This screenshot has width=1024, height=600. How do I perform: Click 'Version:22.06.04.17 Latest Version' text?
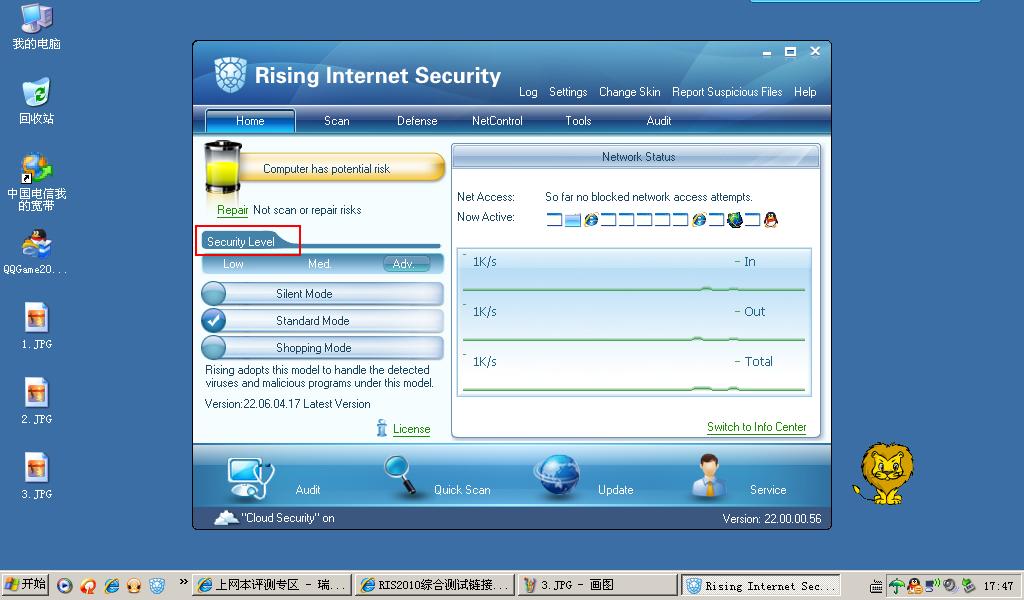[x=287, y=404]
